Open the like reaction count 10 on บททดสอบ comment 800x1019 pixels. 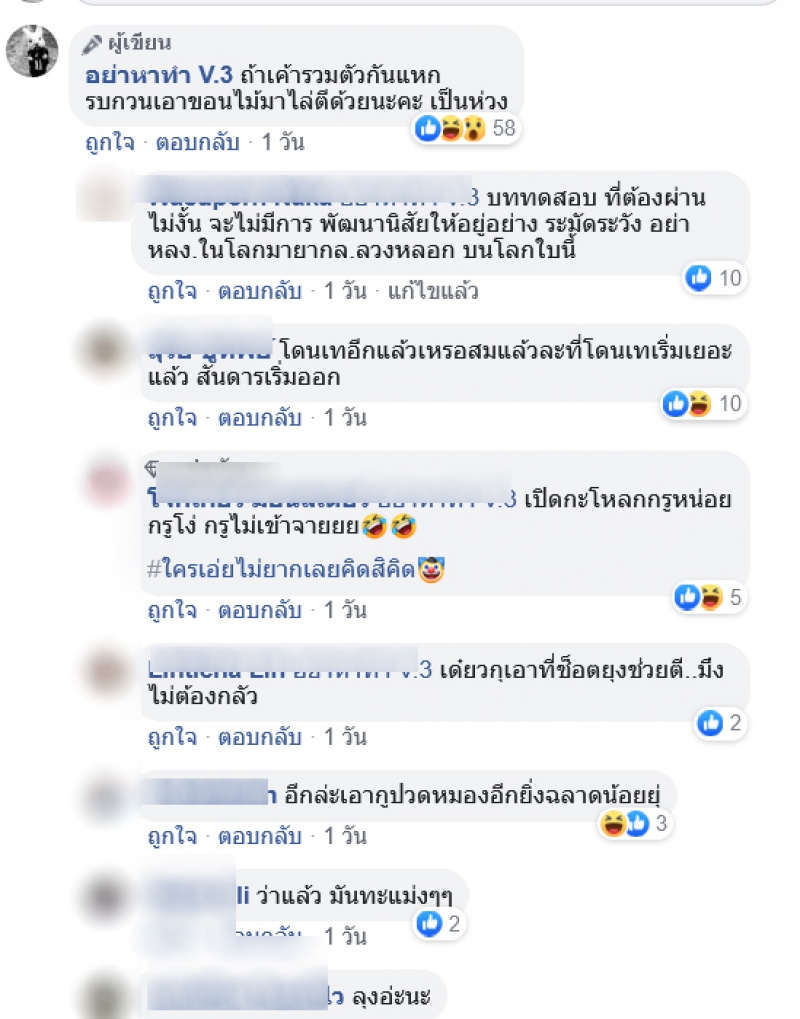714,278
